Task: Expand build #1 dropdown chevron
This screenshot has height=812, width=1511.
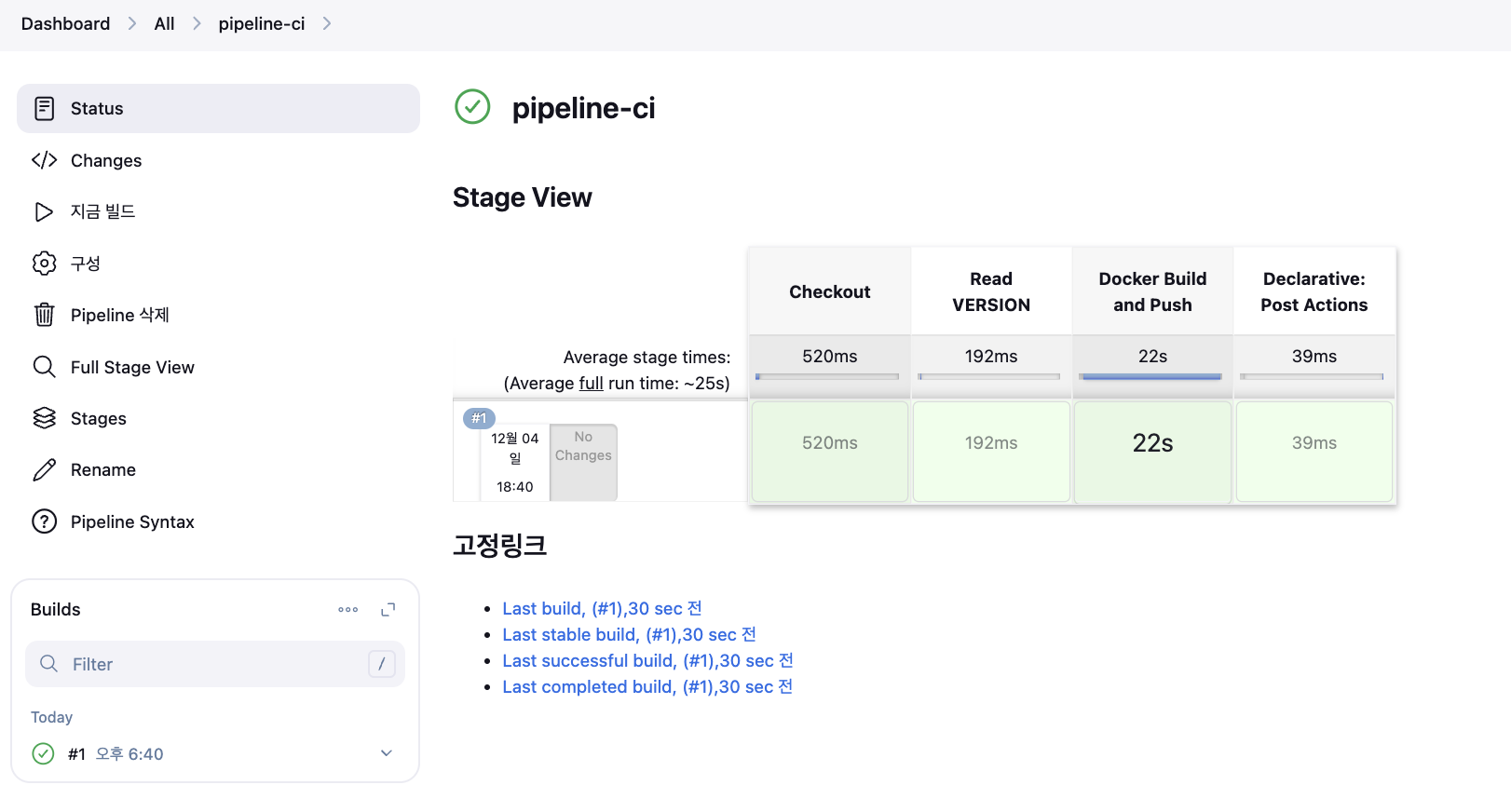Action: coord(387,753)
